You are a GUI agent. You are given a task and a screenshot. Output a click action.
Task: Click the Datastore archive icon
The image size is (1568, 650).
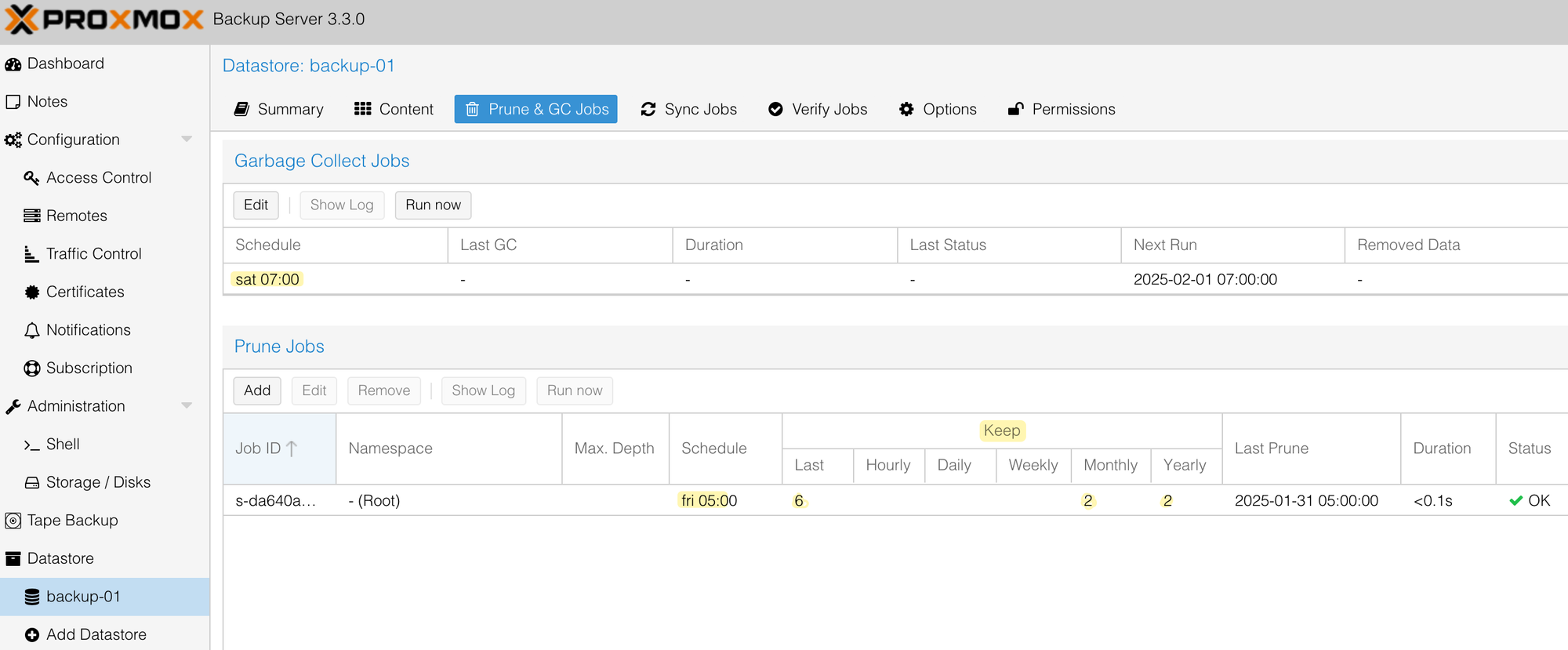click(x=13, y=558)
